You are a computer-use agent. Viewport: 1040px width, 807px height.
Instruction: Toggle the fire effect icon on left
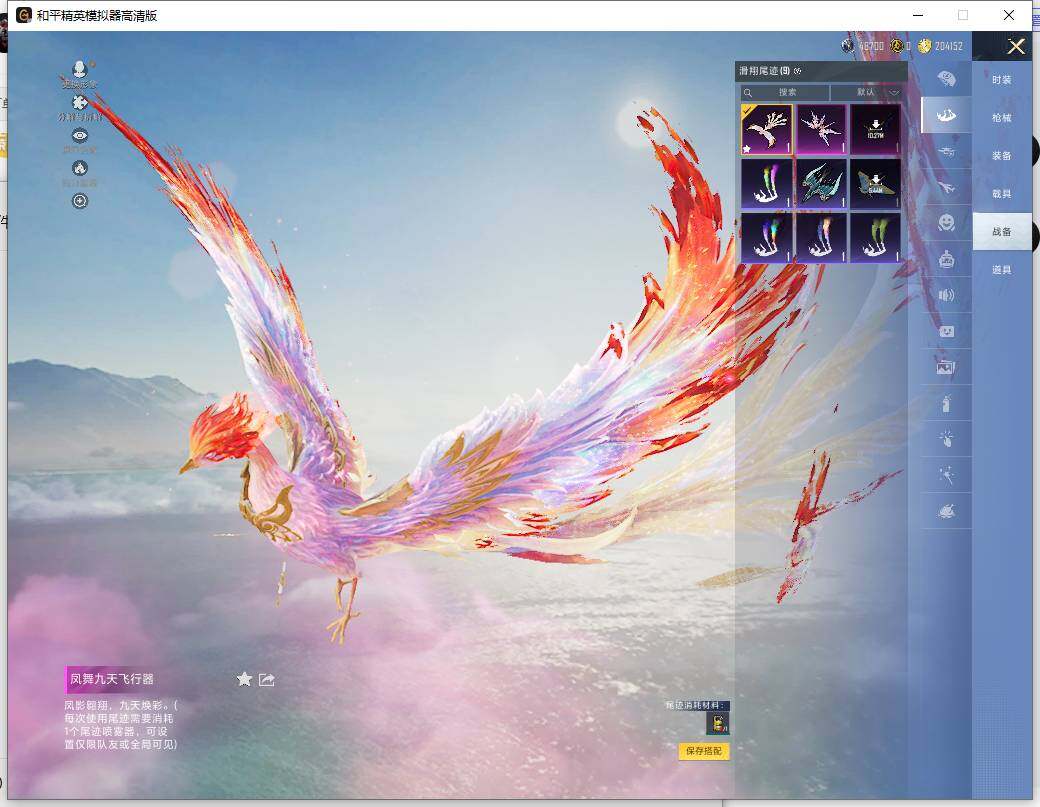(80, 168)
